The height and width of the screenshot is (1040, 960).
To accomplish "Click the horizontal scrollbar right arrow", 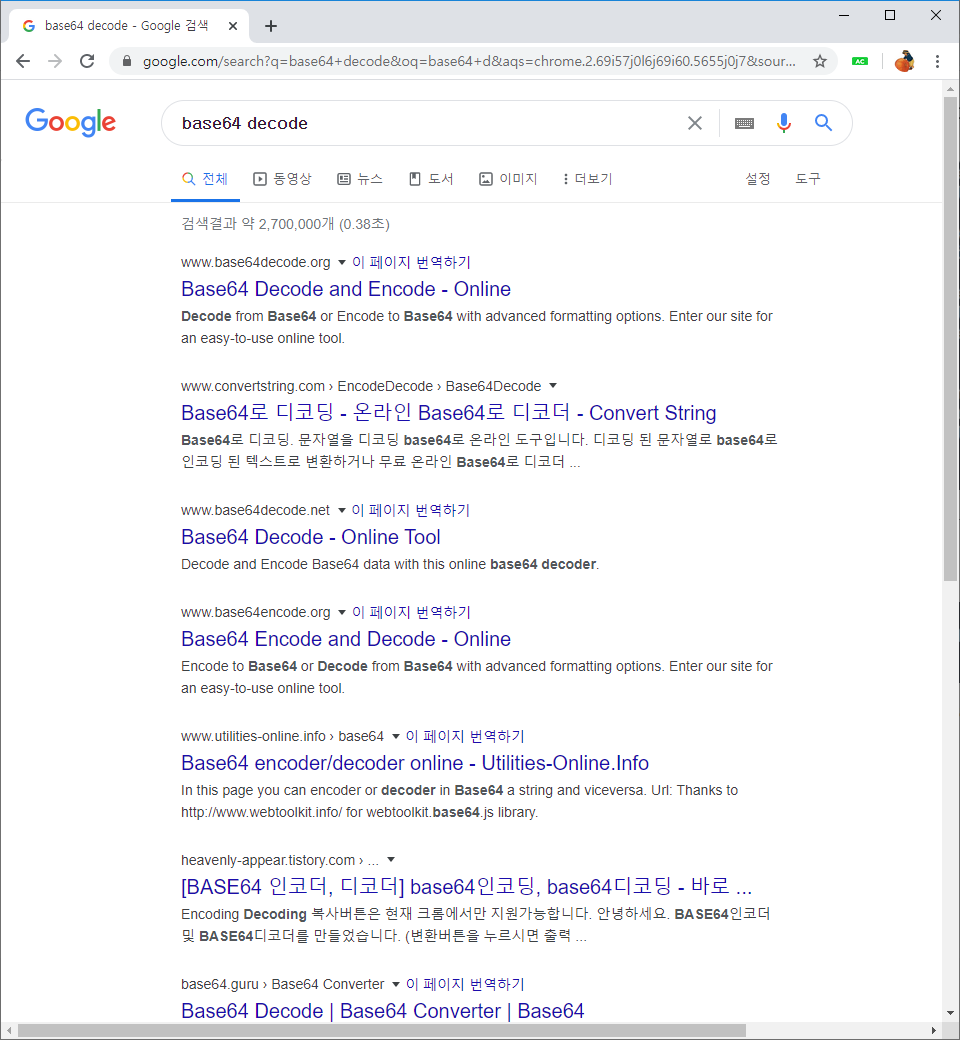I will (934, 1031).
